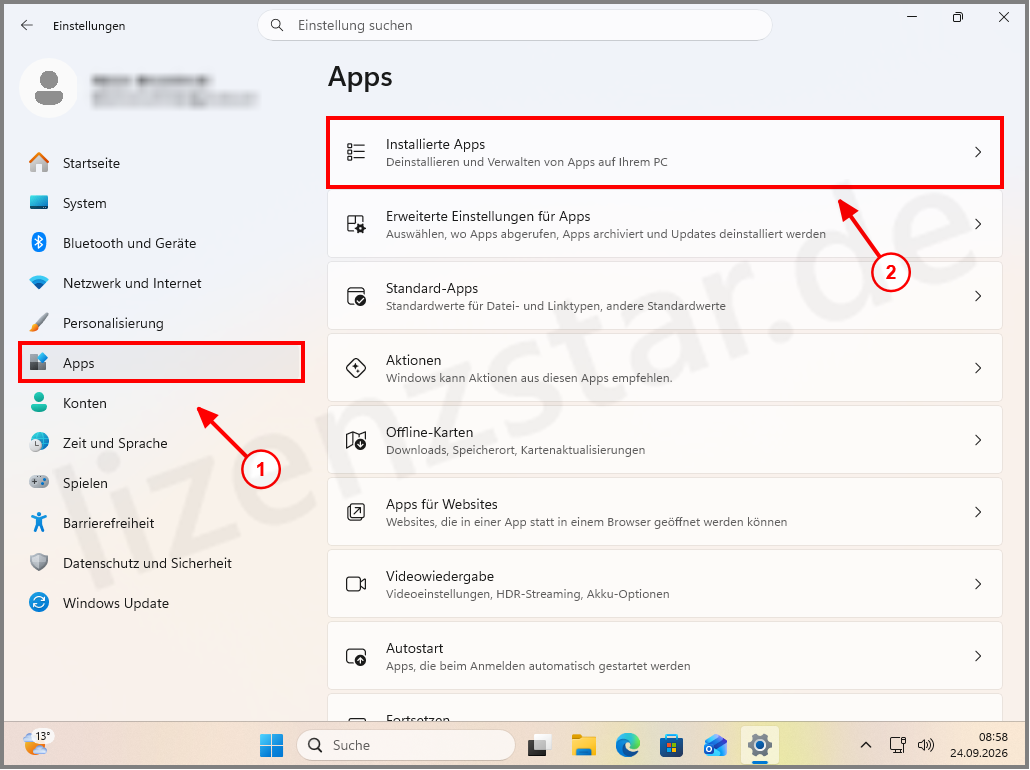This screenshot has height=770, width=1030.
Task: Open Konten settings
Action: coord(162,403)
